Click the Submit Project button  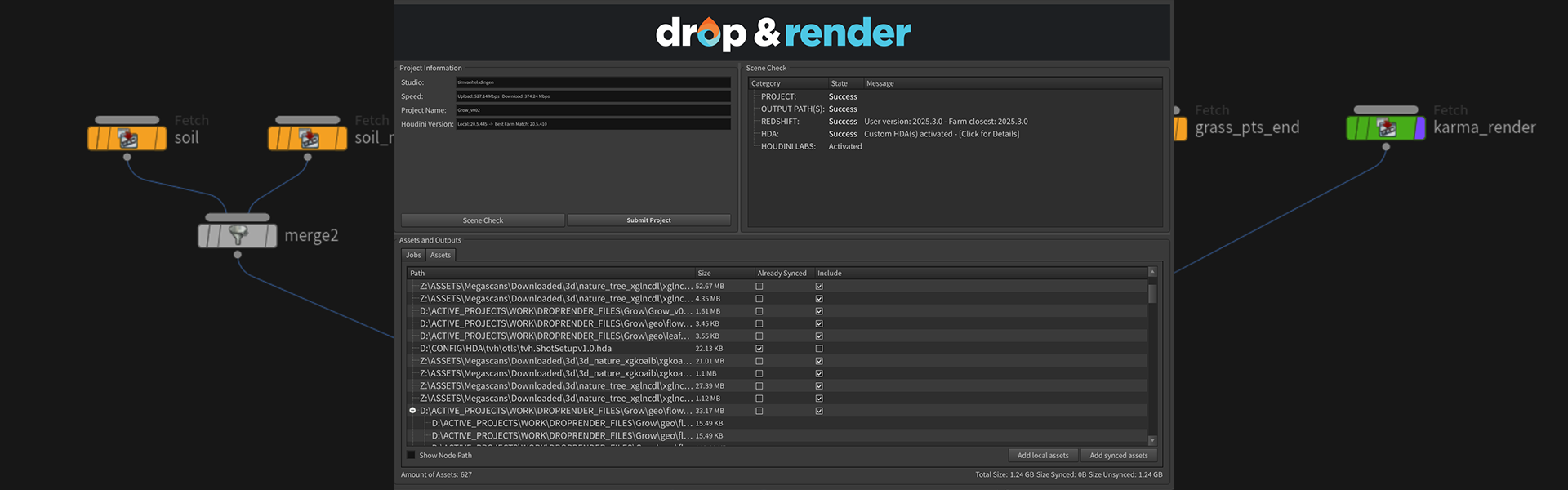[x=648, y=220]
